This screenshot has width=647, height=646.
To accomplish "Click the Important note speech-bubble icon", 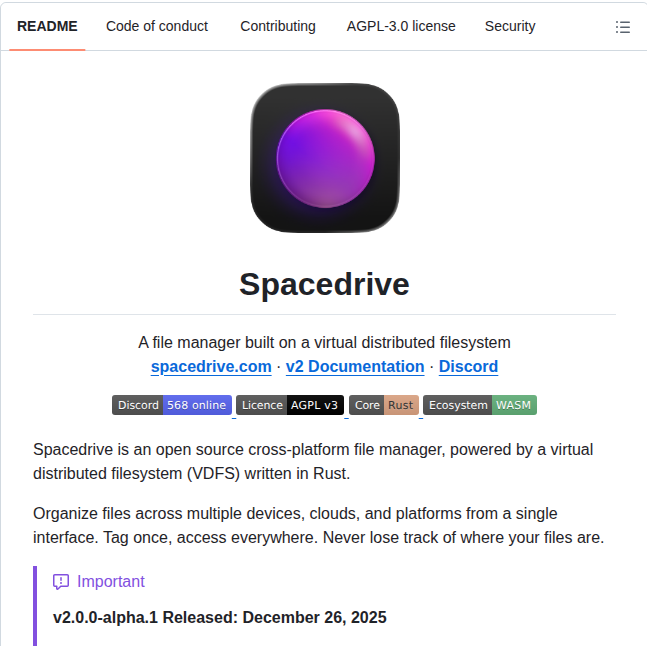I will click(x=61, y=582).
